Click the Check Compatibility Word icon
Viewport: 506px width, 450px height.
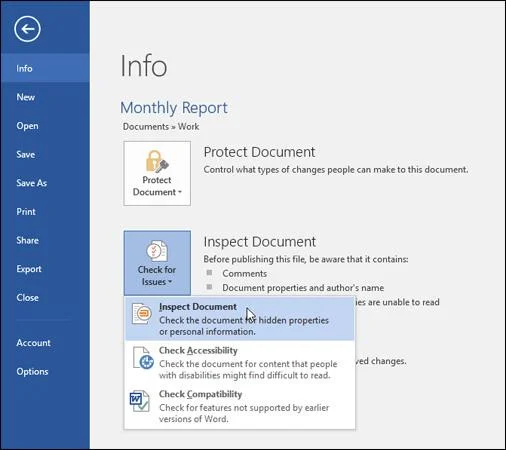140,401
